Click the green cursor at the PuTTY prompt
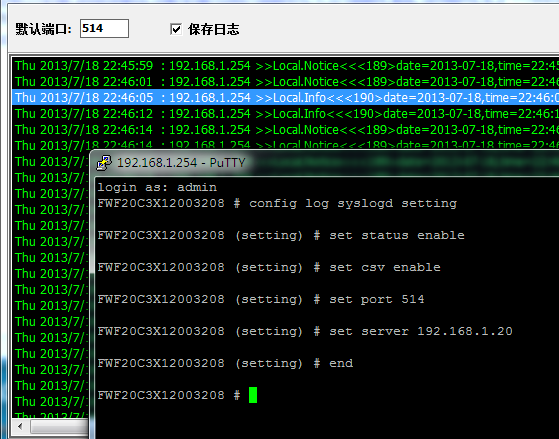The width and height of the screenshot is (559, 439). [253, 395]
